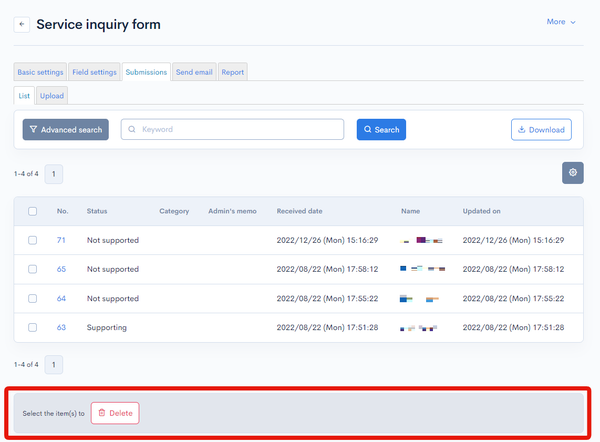This screenshot has width=600, height=442.
Task: Click the Category column header
Action: pyautogui.click(x=174, y=211)
